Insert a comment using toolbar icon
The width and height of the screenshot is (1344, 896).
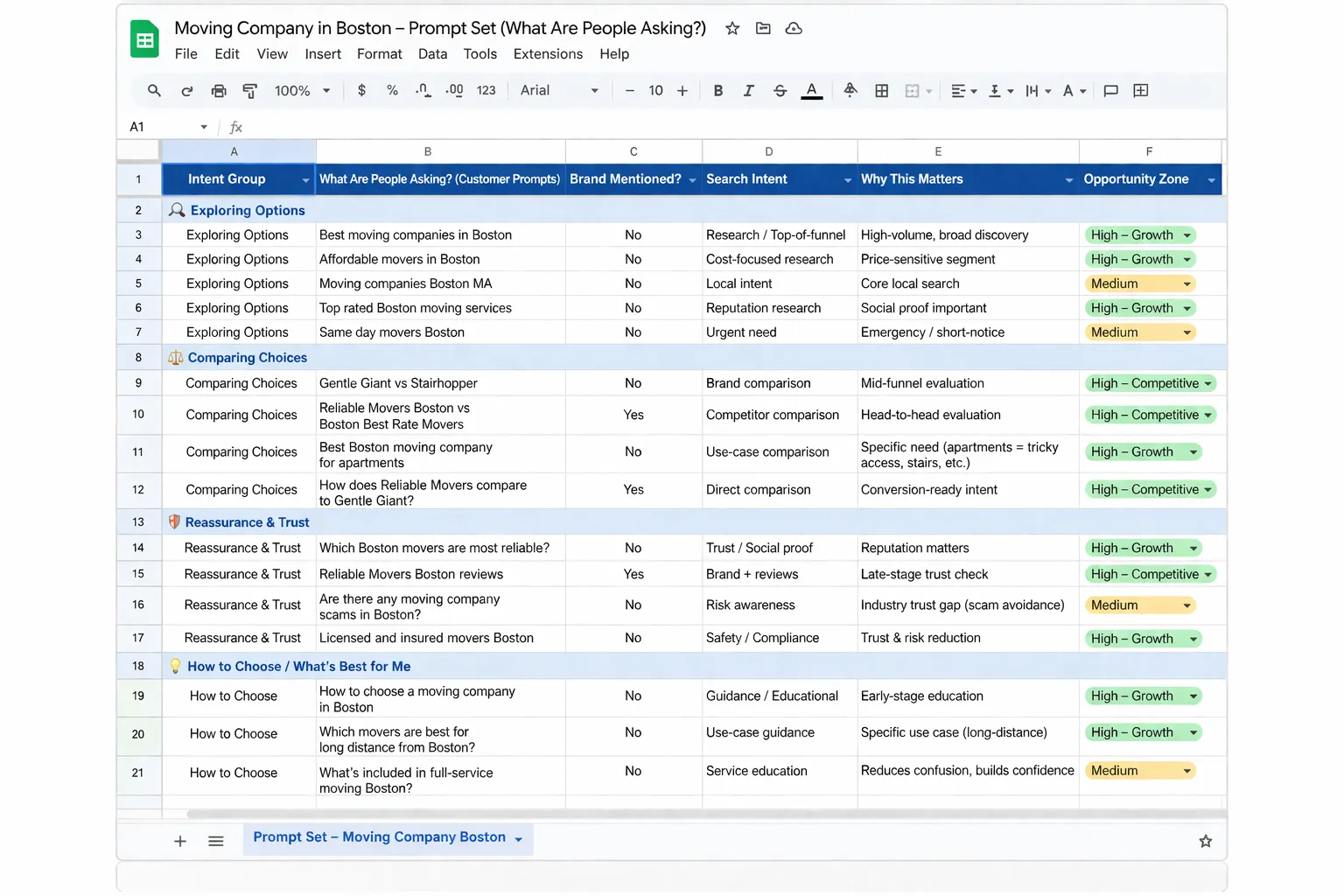click(1110, 91)
